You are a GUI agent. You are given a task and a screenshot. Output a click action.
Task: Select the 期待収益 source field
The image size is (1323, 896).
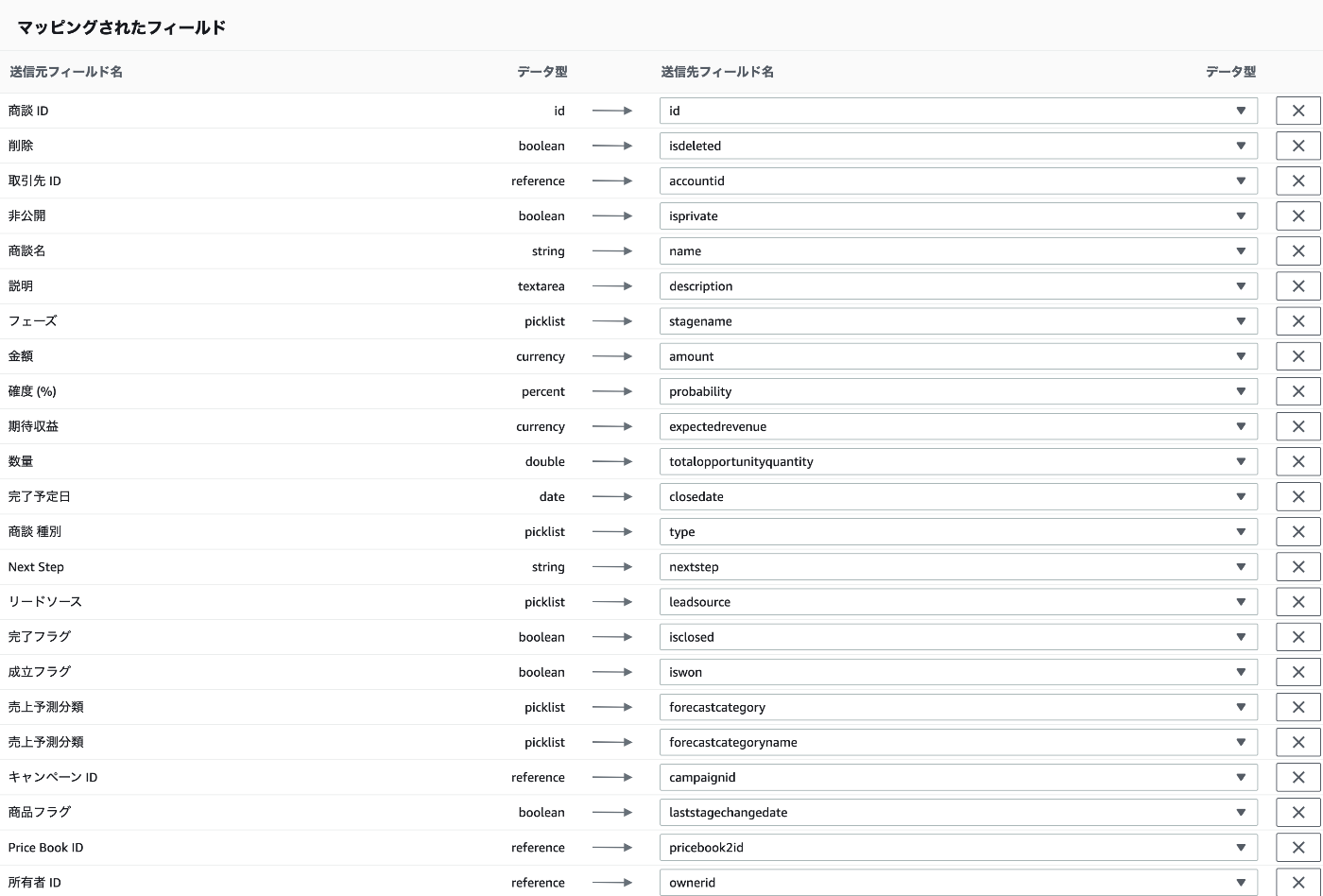(33, 426)
